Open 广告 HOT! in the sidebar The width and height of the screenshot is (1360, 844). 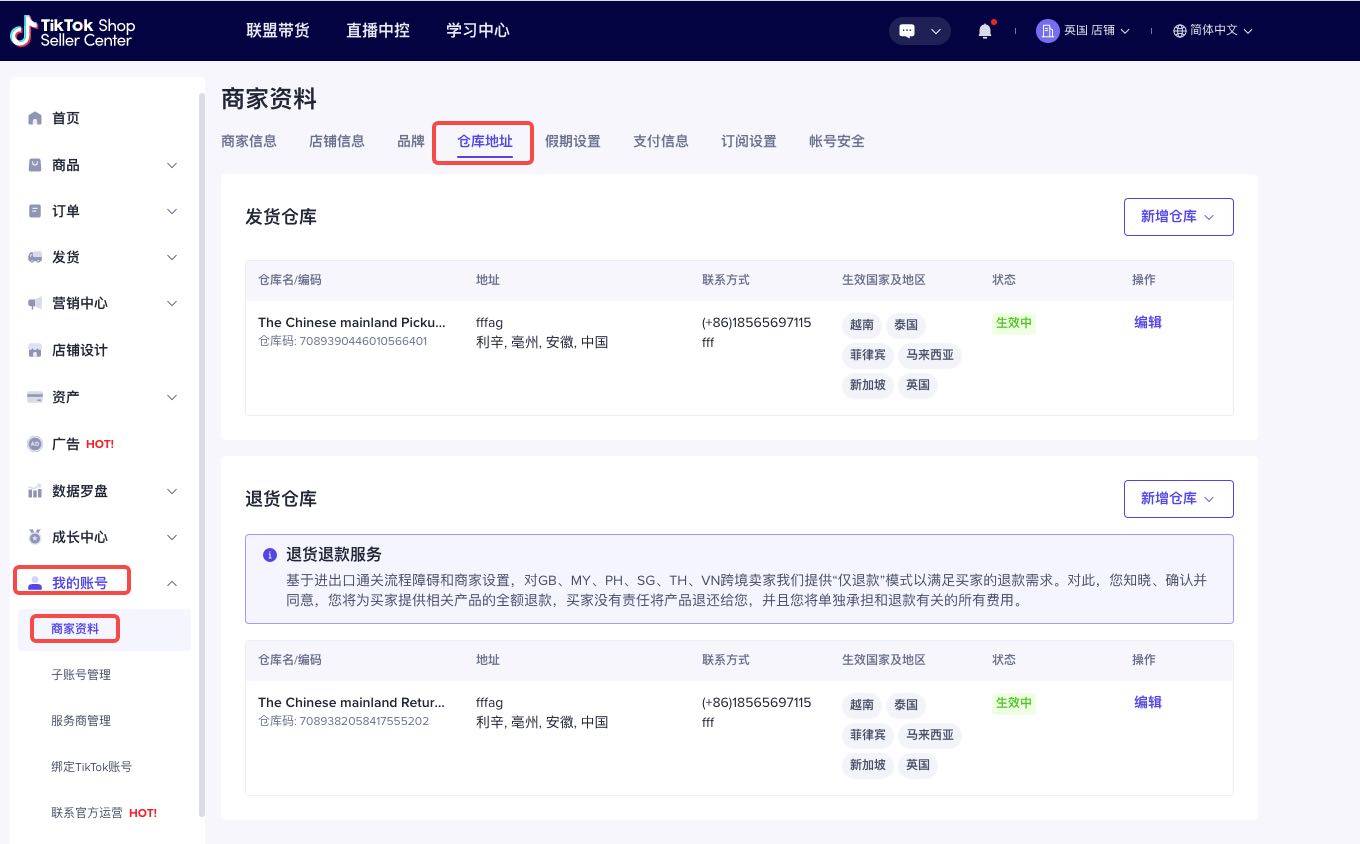[x=83, y=444]
